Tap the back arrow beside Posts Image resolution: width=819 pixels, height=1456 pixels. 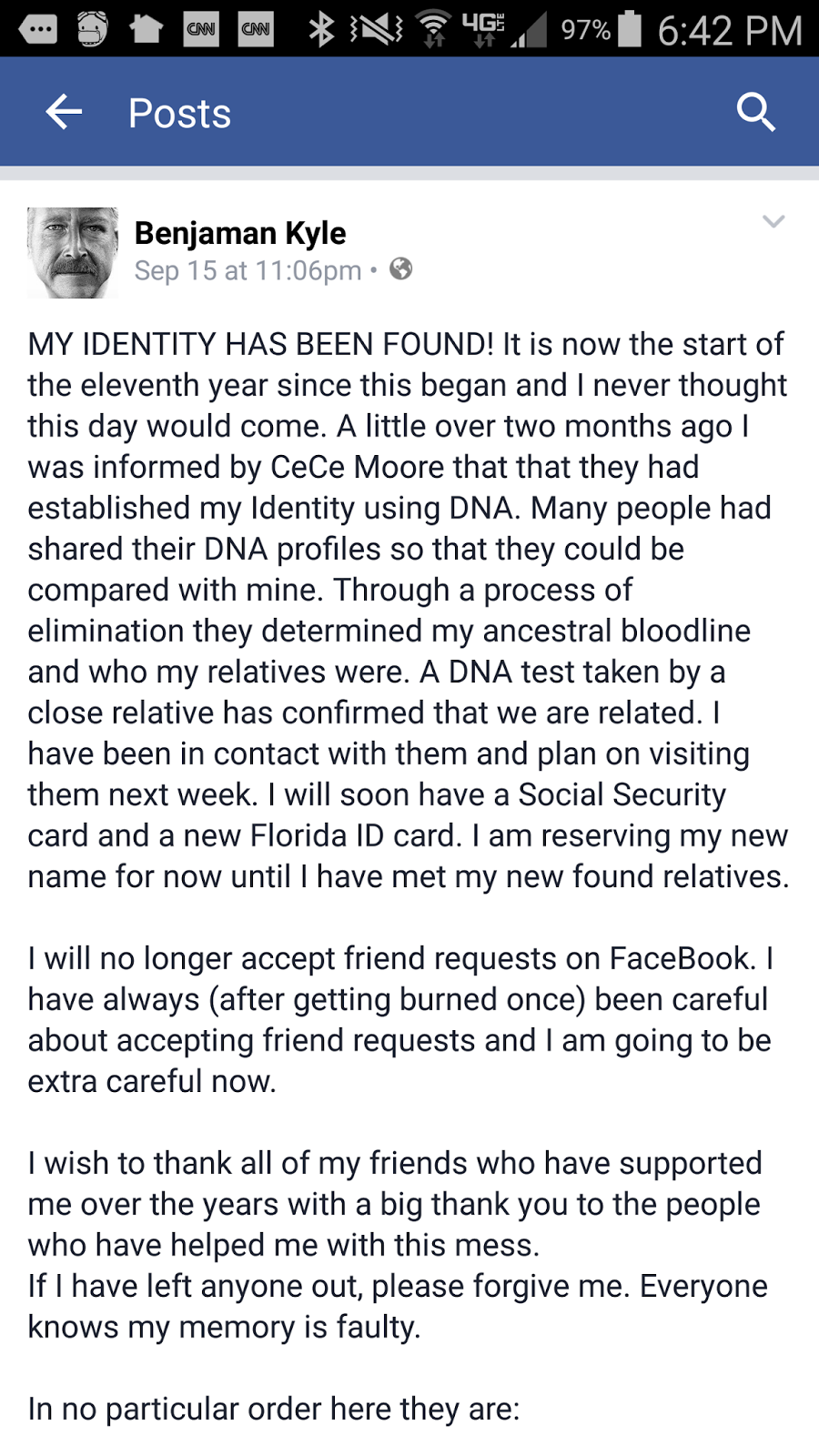(64, 113)
